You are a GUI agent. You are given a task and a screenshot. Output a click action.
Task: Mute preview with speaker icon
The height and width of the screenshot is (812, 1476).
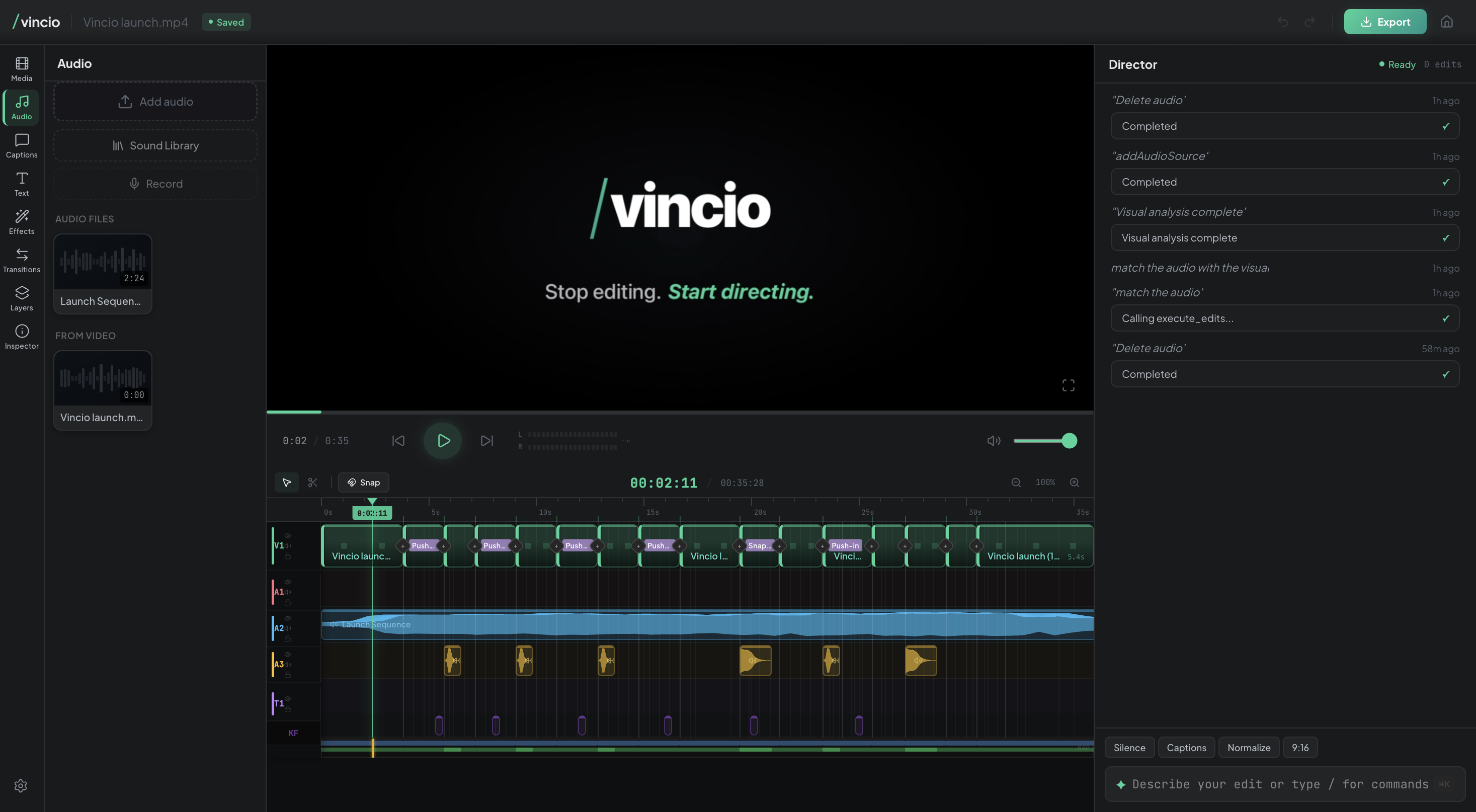click(x=994, y=441)
